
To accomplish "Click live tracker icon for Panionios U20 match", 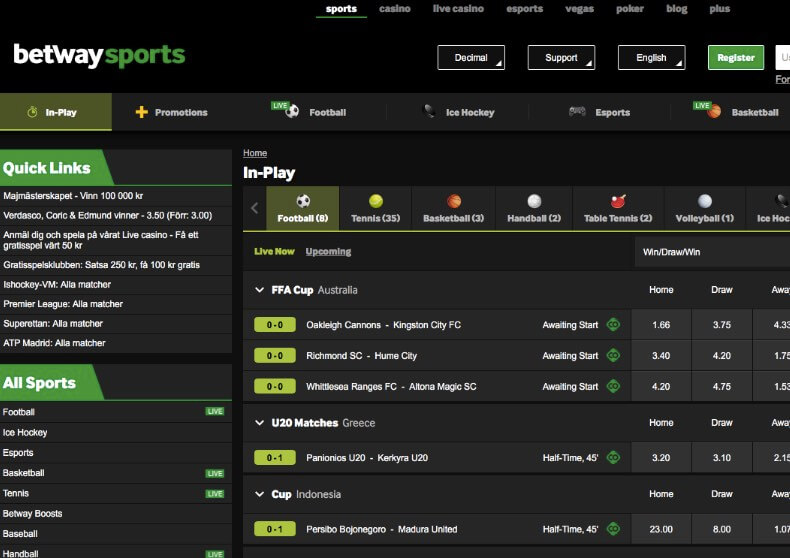I will click(x=613, y=458).
